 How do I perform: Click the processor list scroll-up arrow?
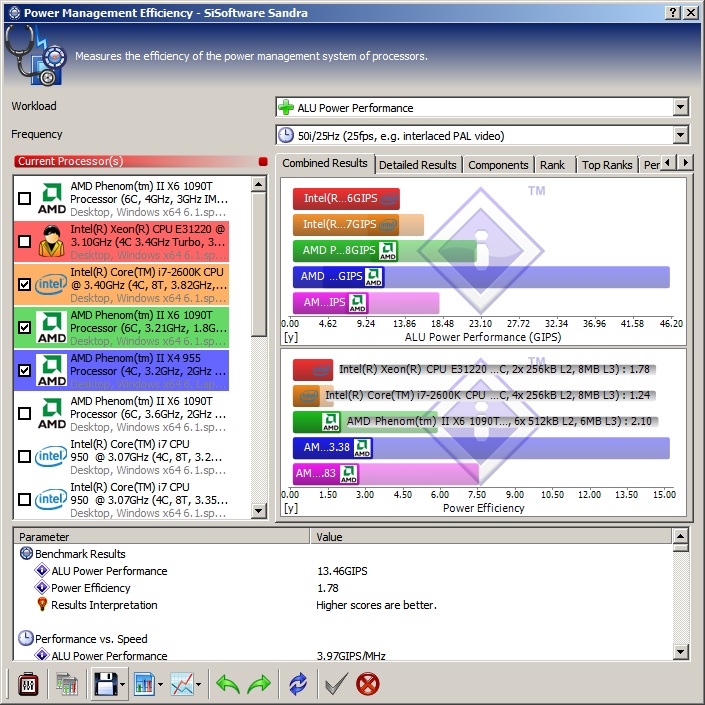[259, 184]
